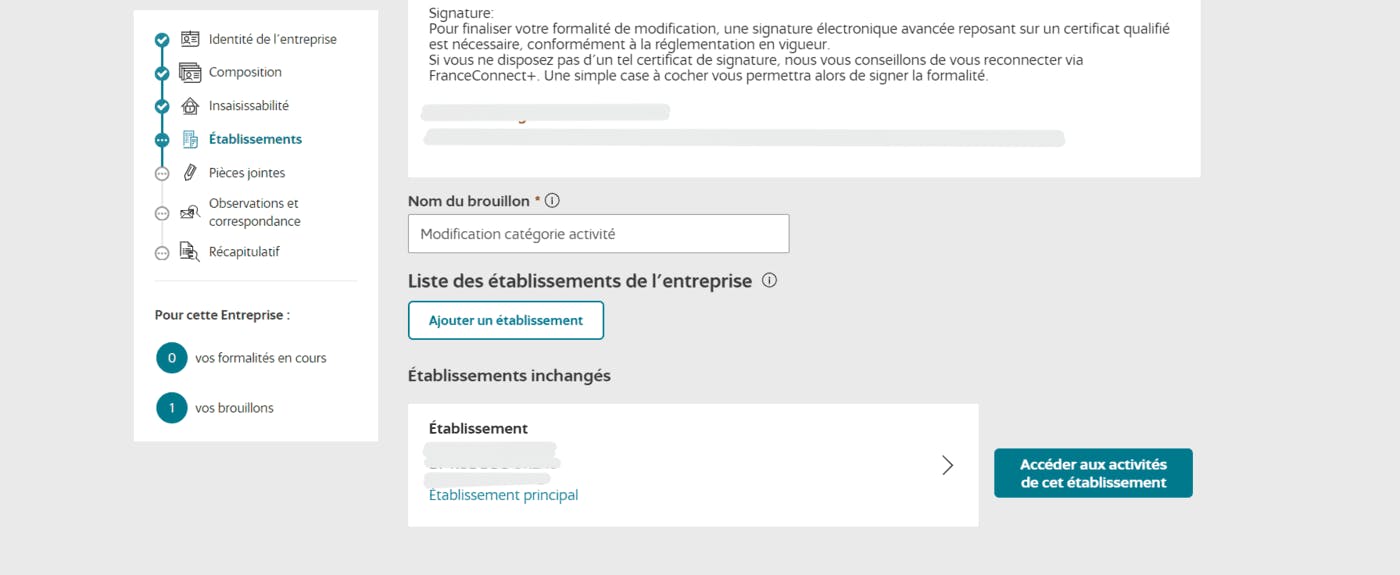Click Accéder aux activités de cet établissement
Viewport: 1400px width, 575px height.
click(1093, 473)
